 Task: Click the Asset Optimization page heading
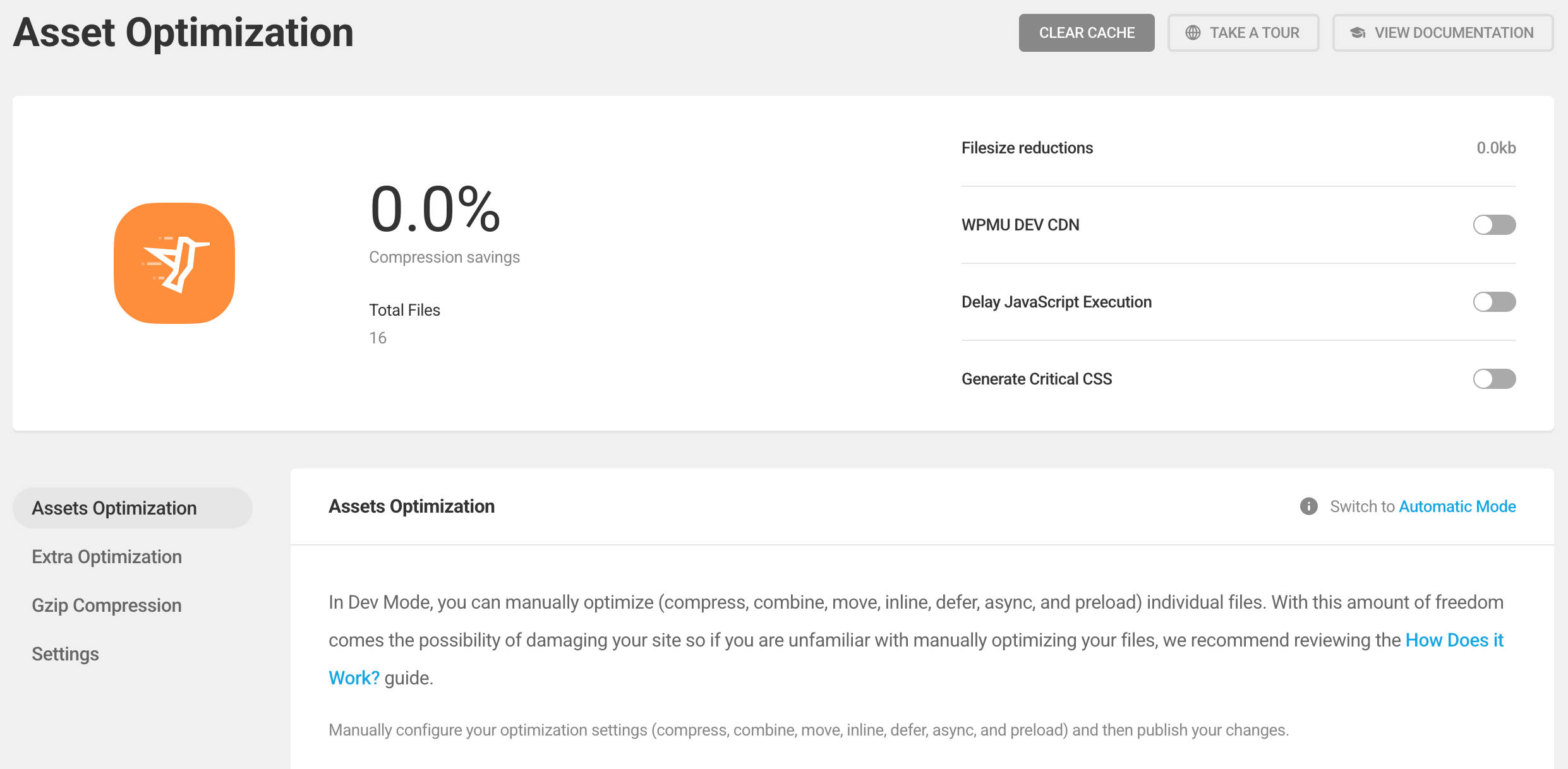point(183,33)
